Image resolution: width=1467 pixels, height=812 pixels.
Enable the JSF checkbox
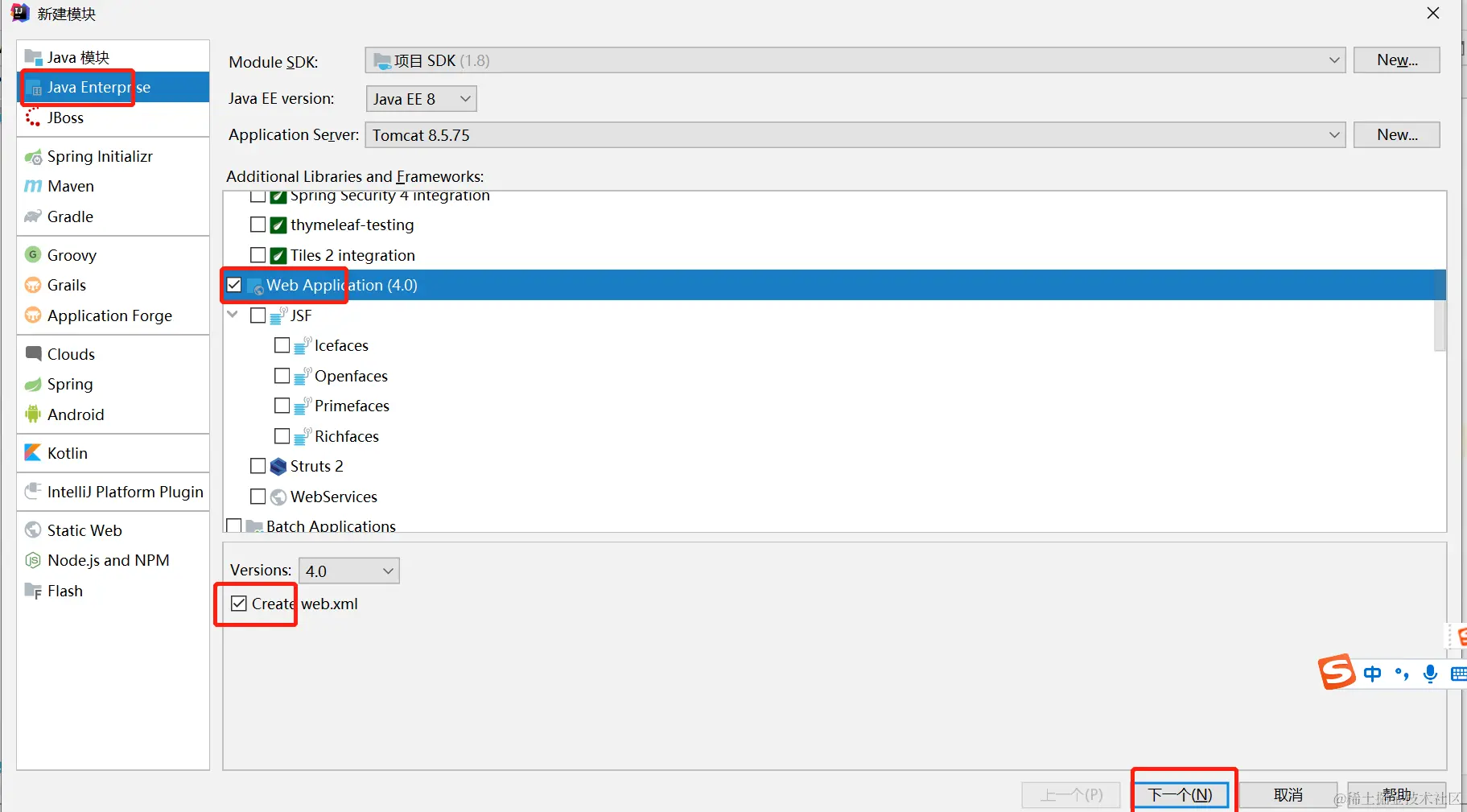pos(258,315)
